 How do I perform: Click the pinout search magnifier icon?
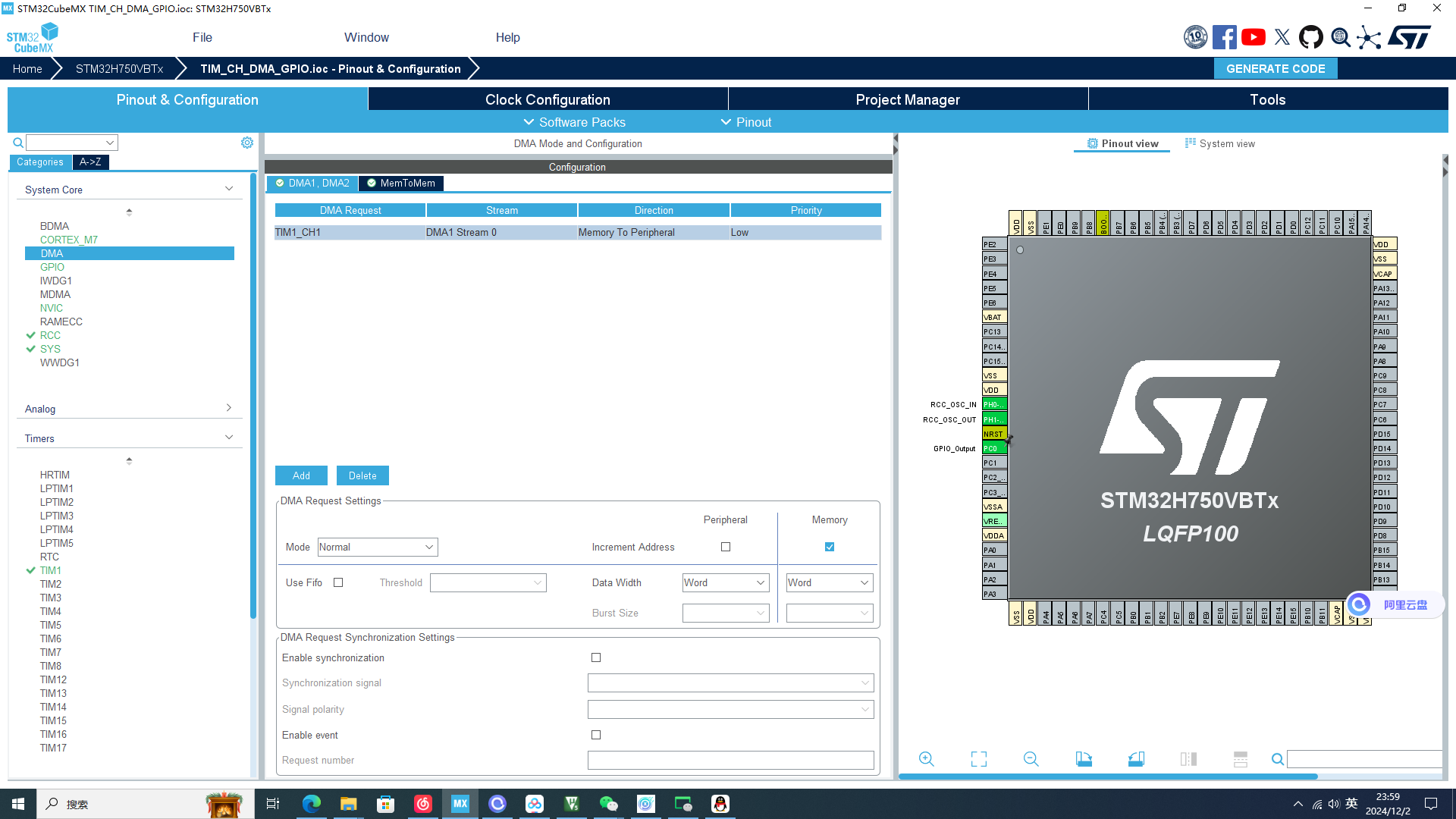(x=1278, y=759)
